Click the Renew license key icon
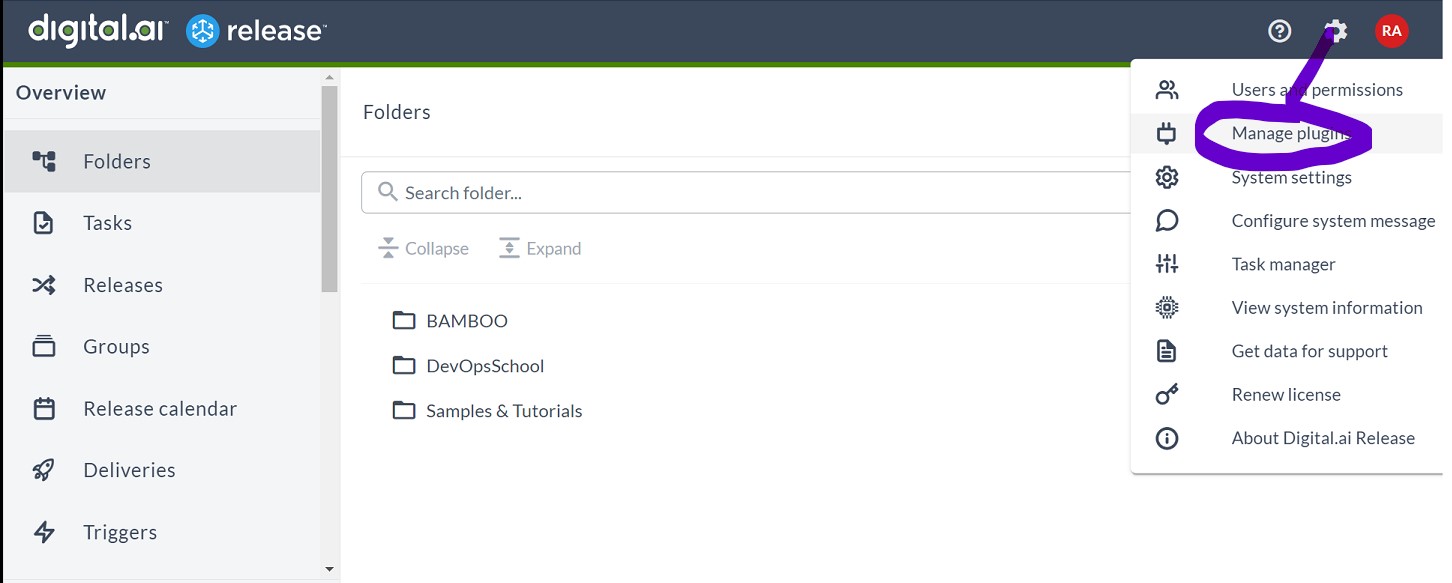The height and width of the screenshot is (583, 1452). tap(1167, 394)
